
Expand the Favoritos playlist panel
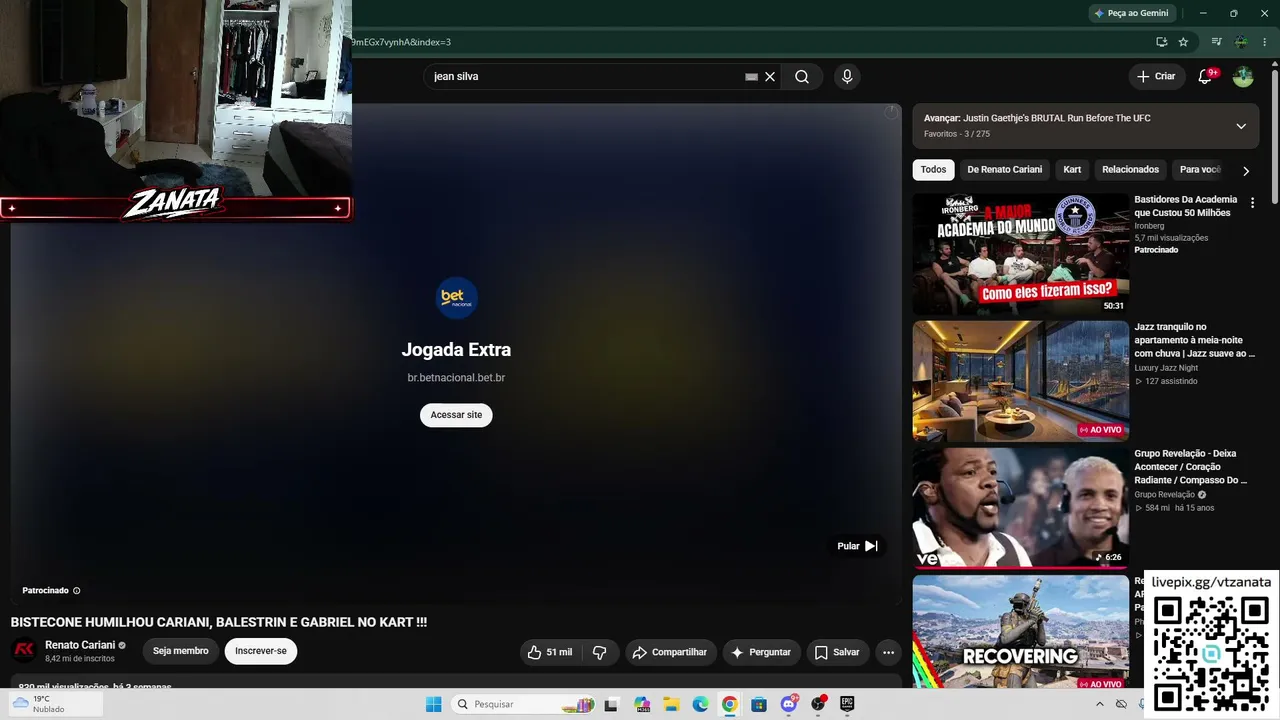(1241, 126)
